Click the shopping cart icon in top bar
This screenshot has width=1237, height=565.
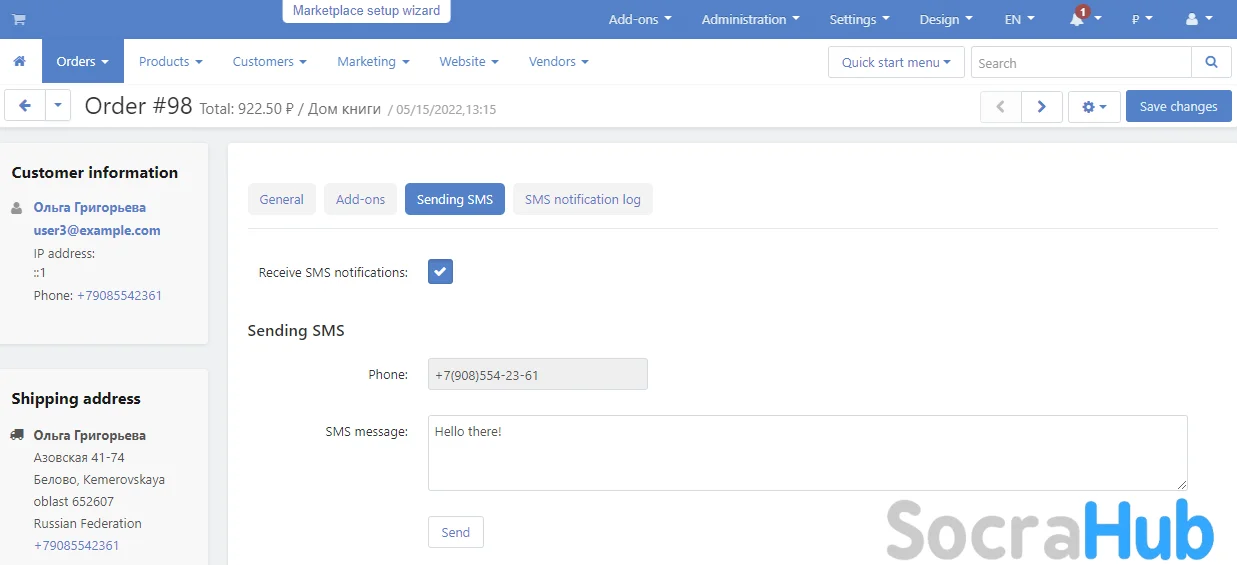coord(19,19)
